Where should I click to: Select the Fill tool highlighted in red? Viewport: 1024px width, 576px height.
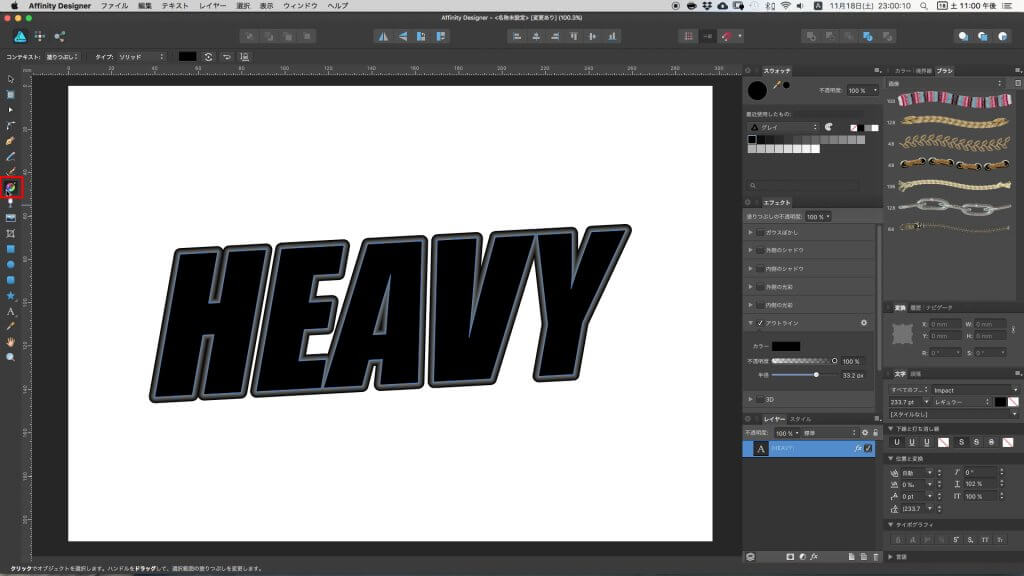pos(11,188)
